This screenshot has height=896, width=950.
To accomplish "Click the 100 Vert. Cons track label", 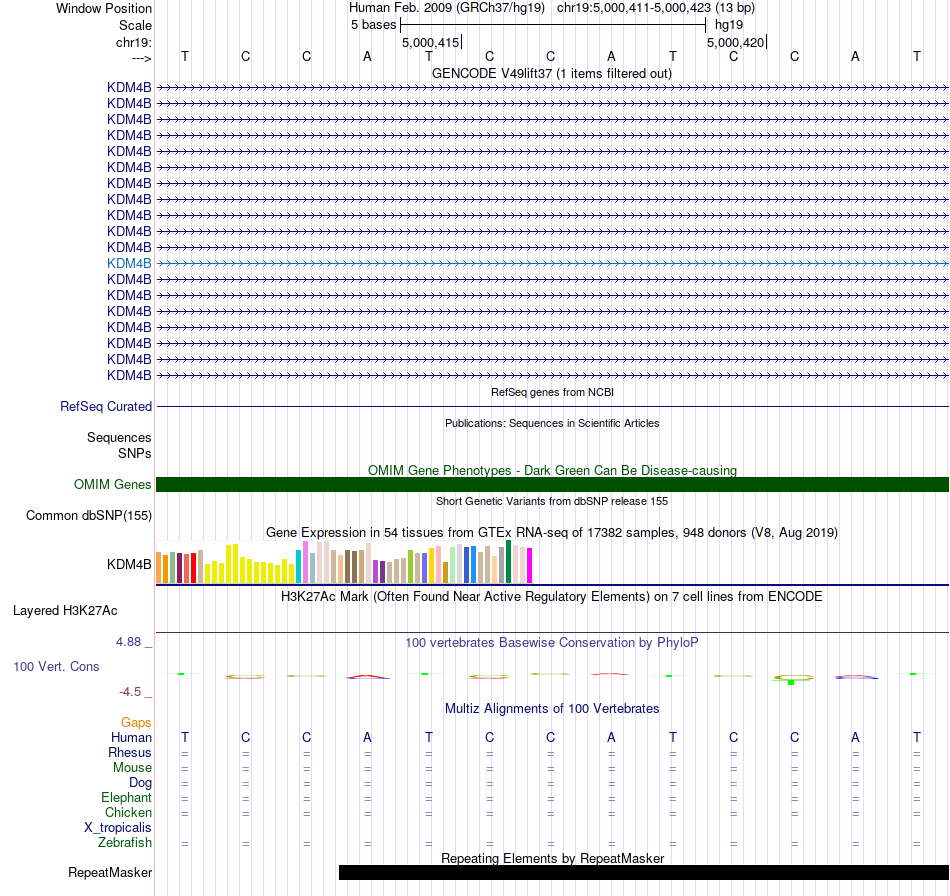I will [x=56, y=666].
